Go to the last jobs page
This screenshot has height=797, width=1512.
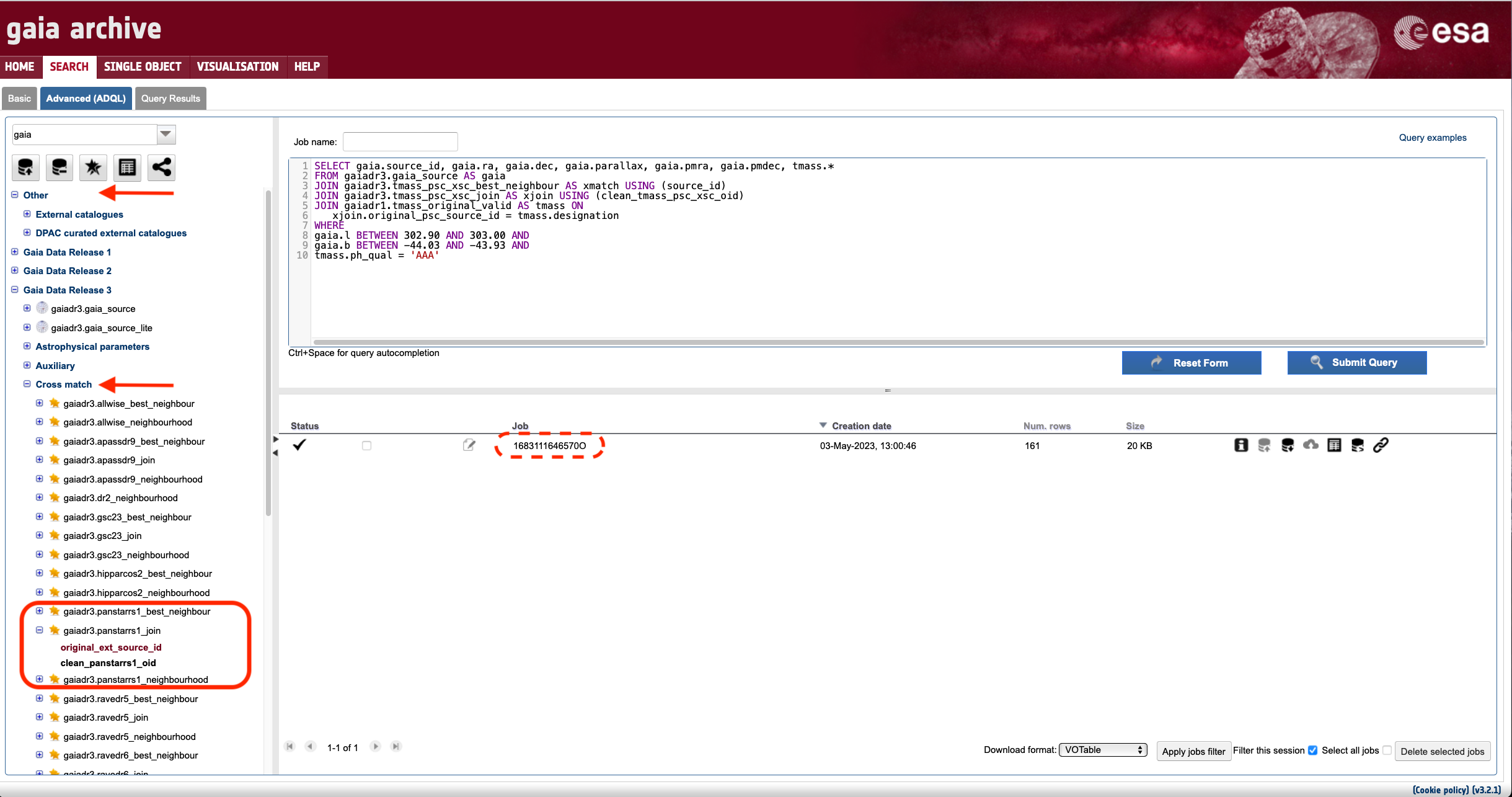pos(396,746)
